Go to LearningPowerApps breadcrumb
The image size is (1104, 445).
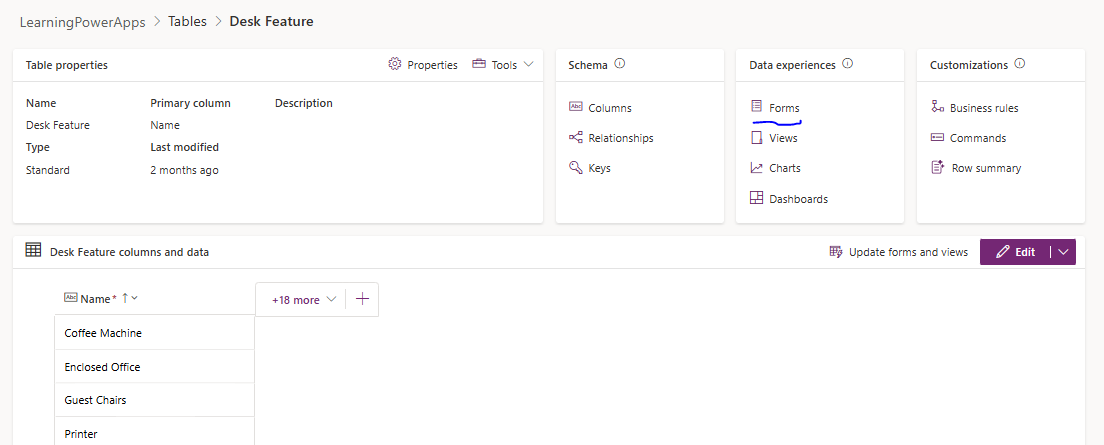pos(82,22)
